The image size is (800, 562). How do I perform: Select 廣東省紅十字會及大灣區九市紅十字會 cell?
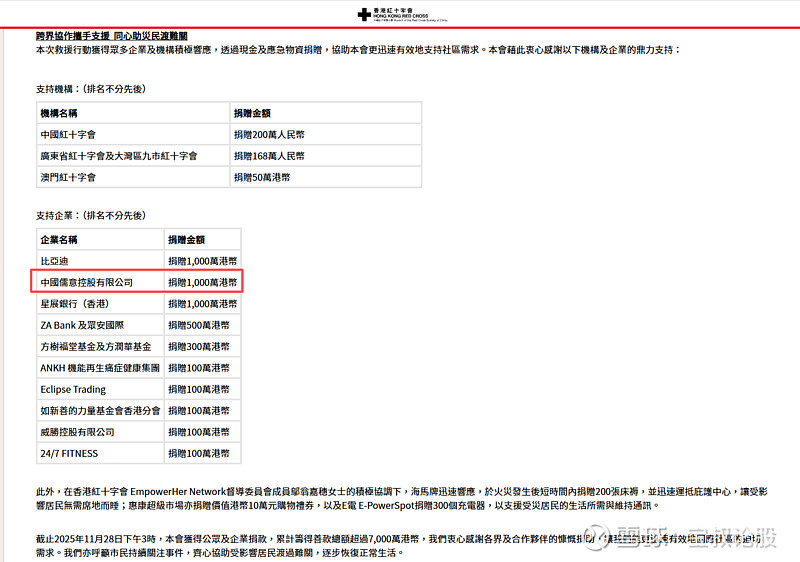133,156
